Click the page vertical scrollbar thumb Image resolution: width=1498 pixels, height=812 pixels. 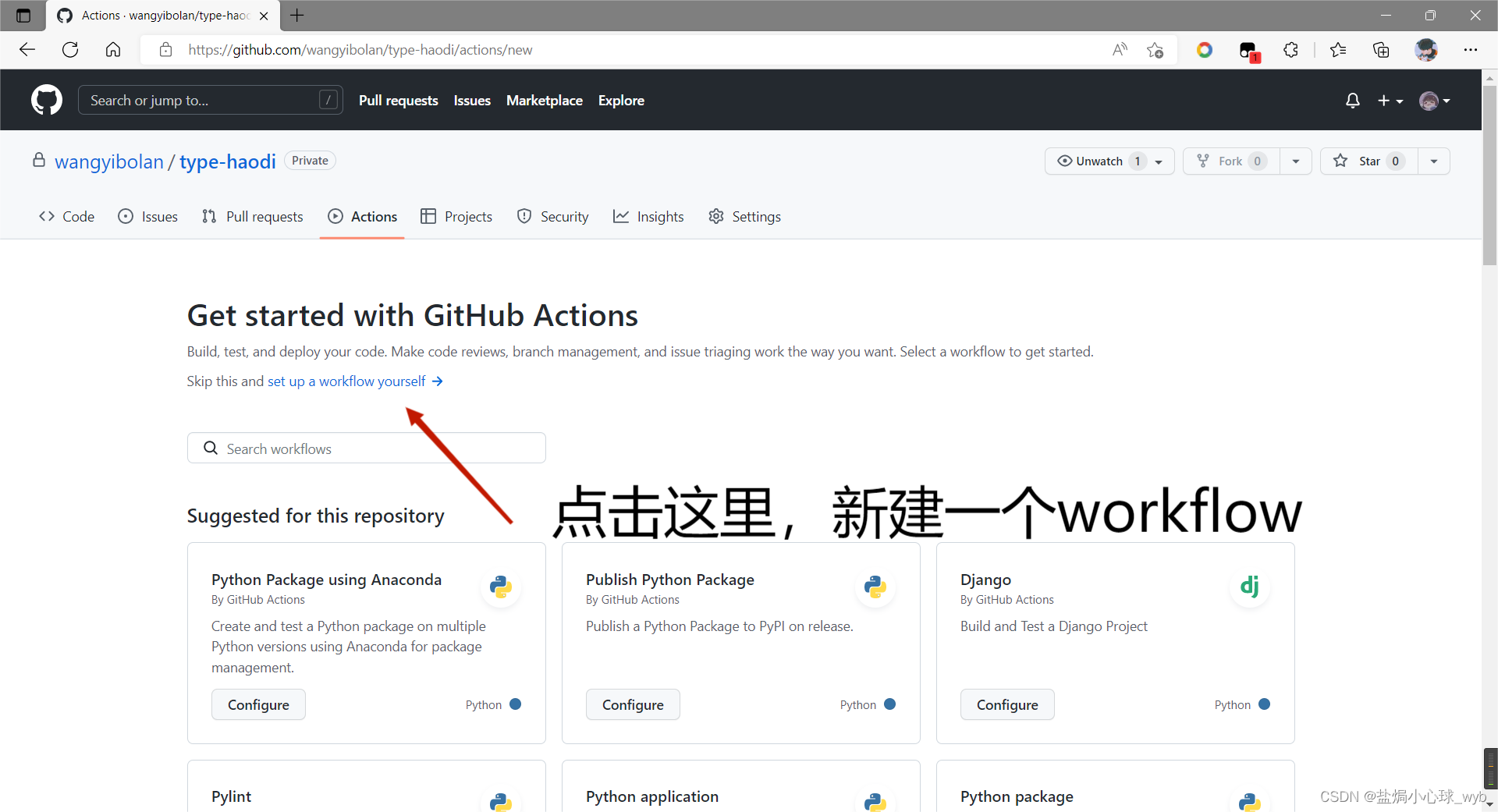(1489, 175)
